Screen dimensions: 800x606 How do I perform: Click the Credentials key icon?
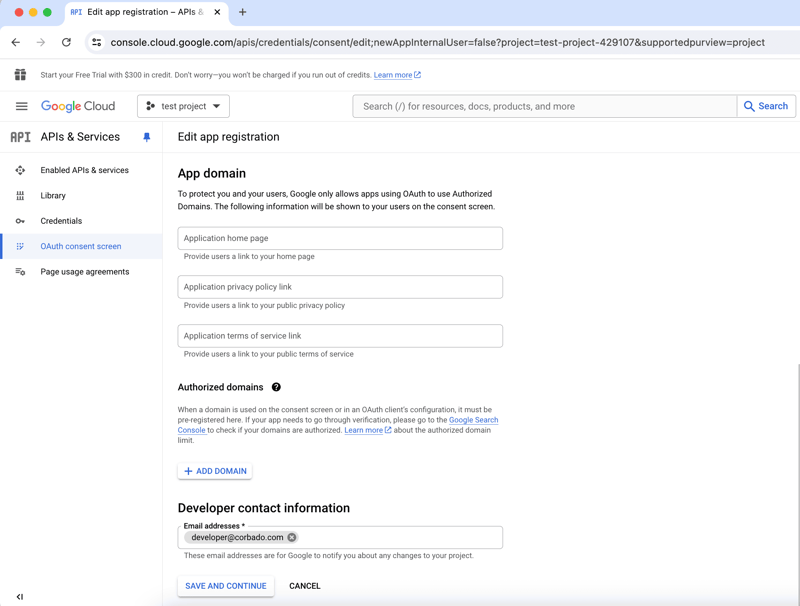[x=20, y=221]
